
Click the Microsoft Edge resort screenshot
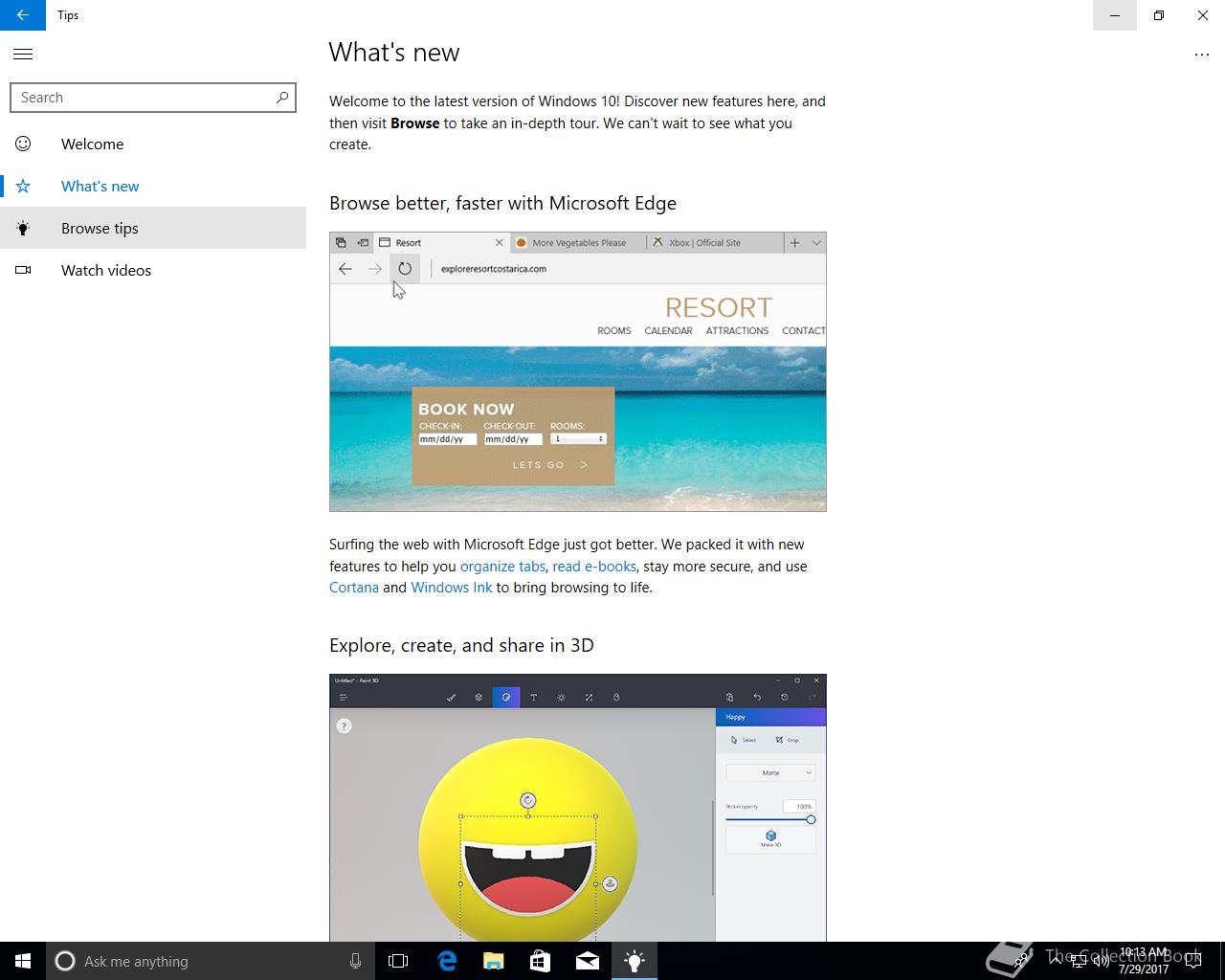tap(578, 371)
